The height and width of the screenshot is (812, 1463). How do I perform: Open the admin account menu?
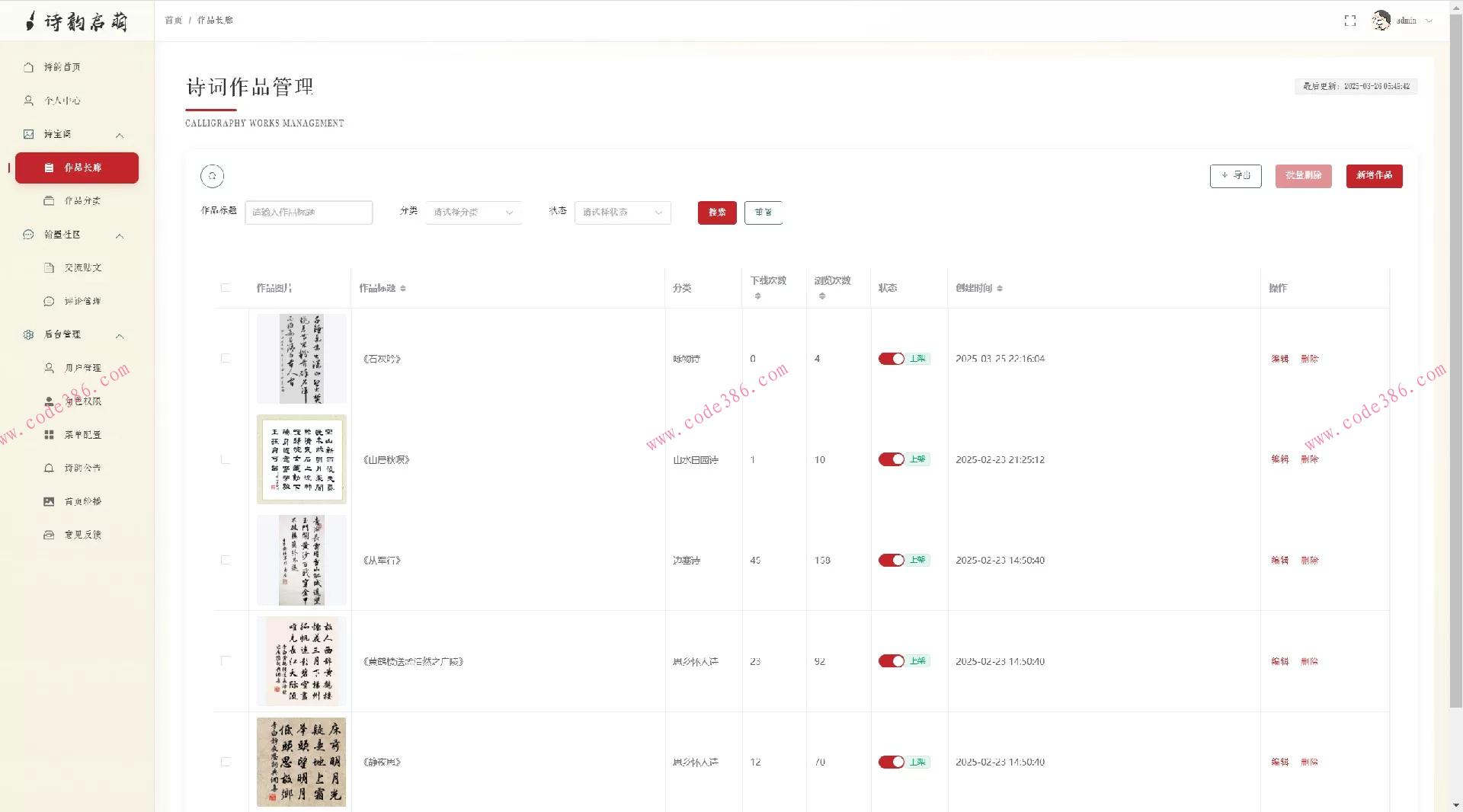coord(1408,21)
